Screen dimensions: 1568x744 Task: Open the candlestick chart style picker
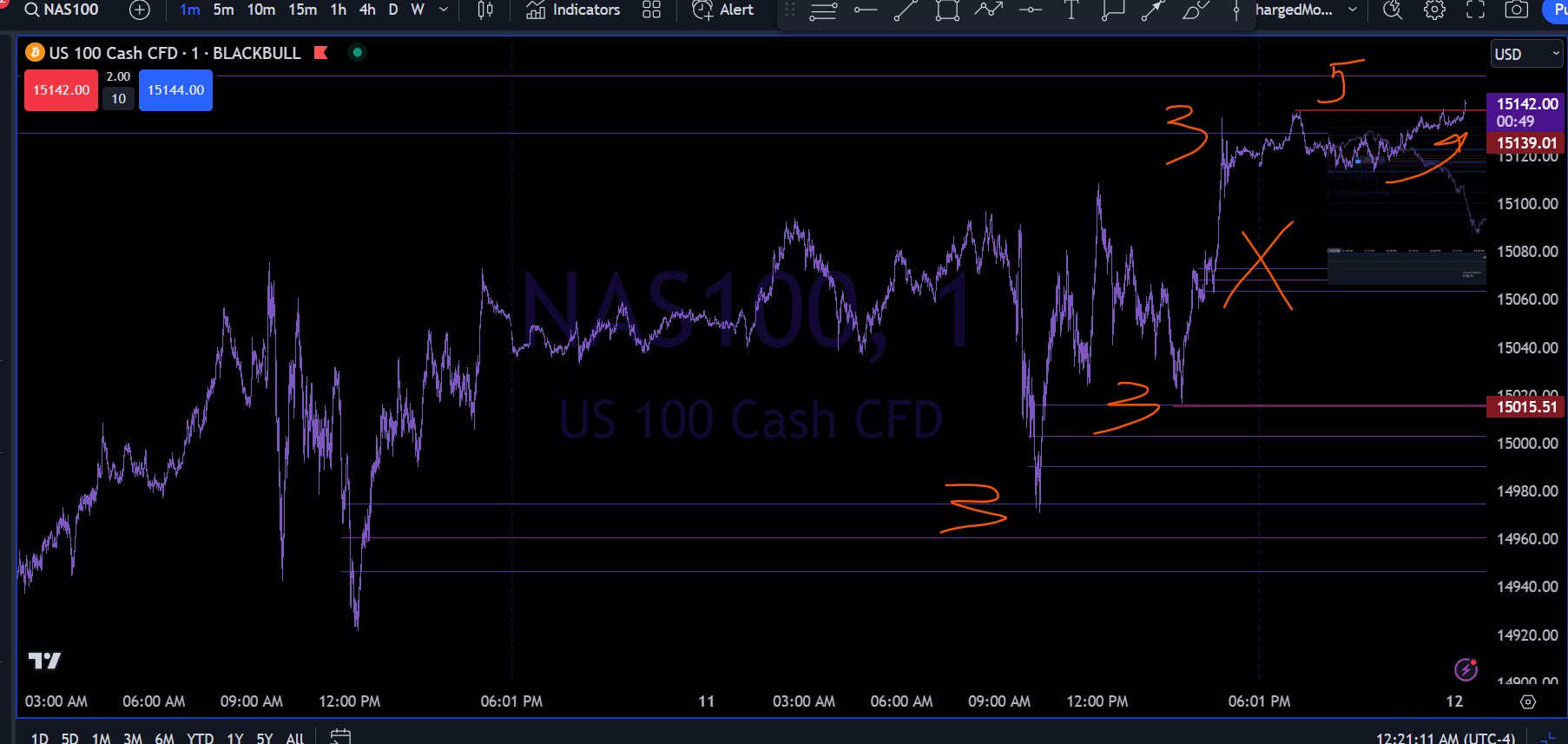coord(485,10)
